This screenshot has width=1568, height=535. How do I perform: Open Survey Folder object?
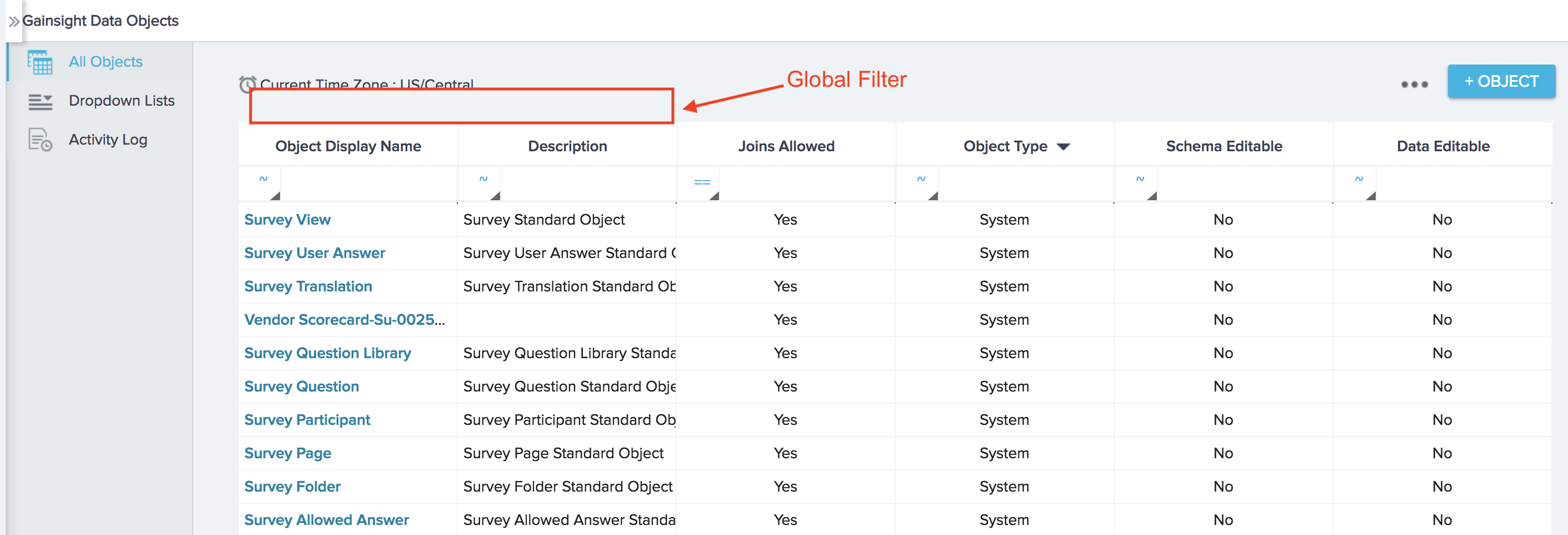[292, 487]
